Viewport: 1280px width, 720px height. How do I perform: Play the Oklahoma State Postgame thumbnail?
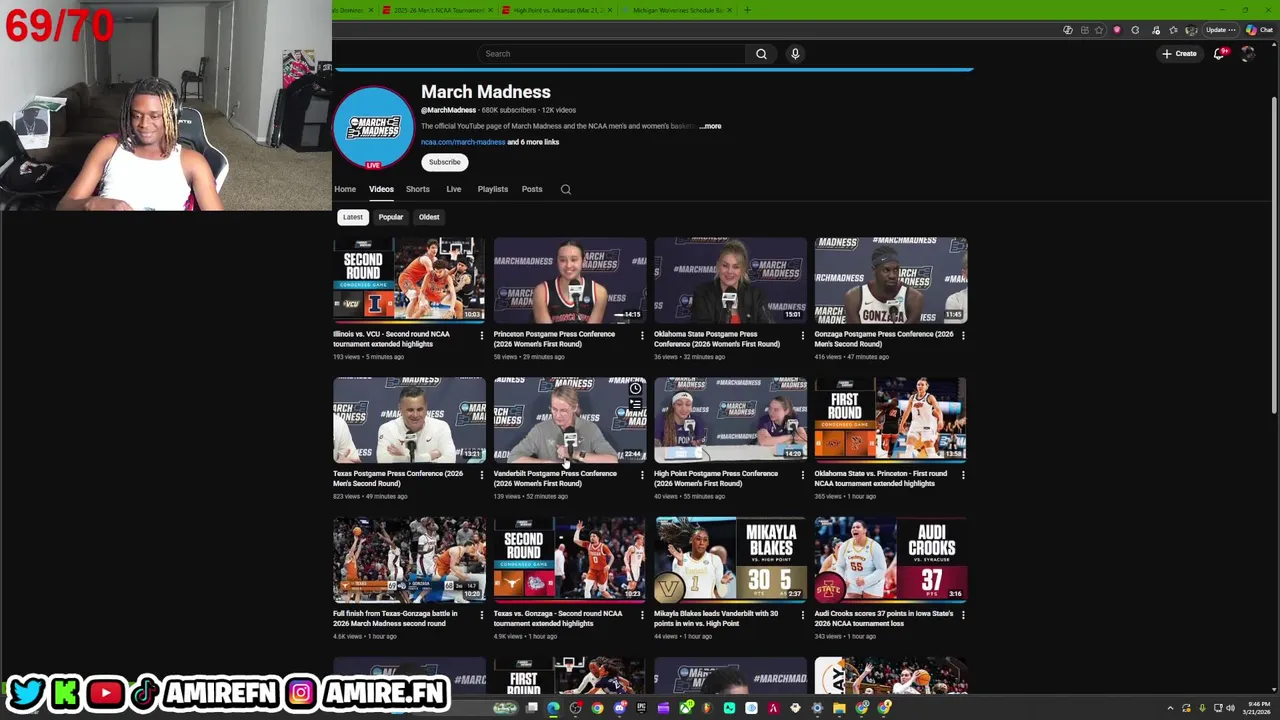[730, 280]
